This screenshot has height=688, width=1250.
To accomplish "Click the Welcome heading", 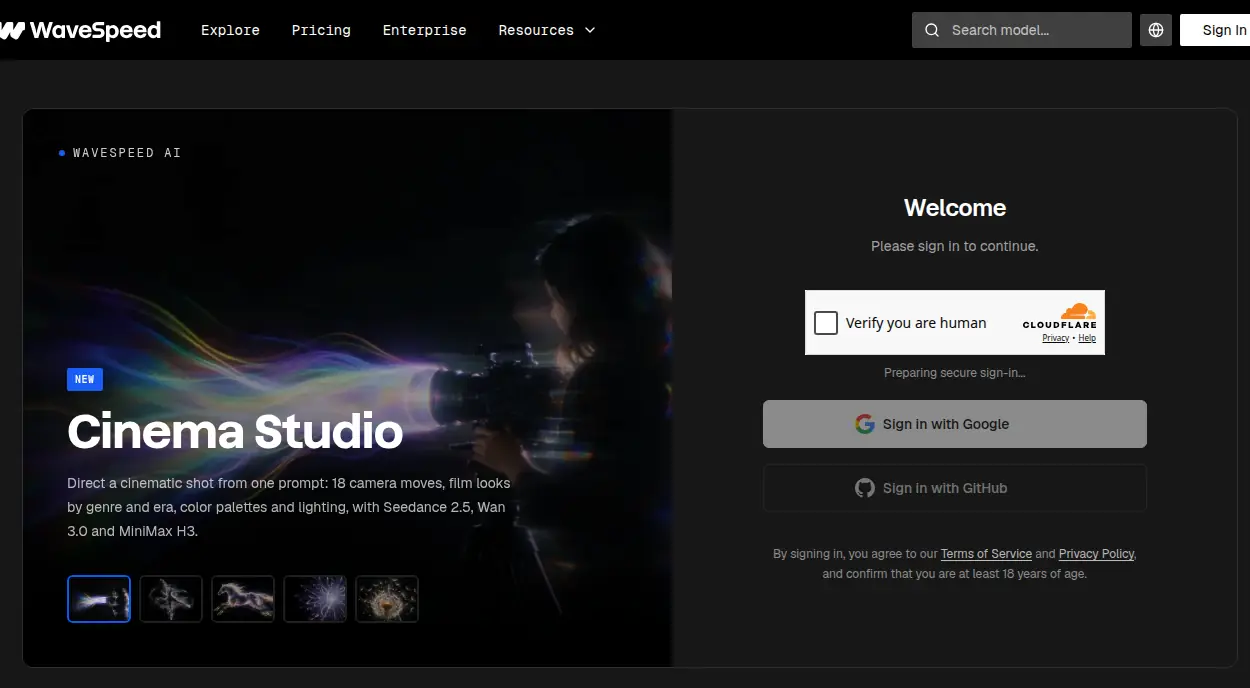I will point(955,208).
